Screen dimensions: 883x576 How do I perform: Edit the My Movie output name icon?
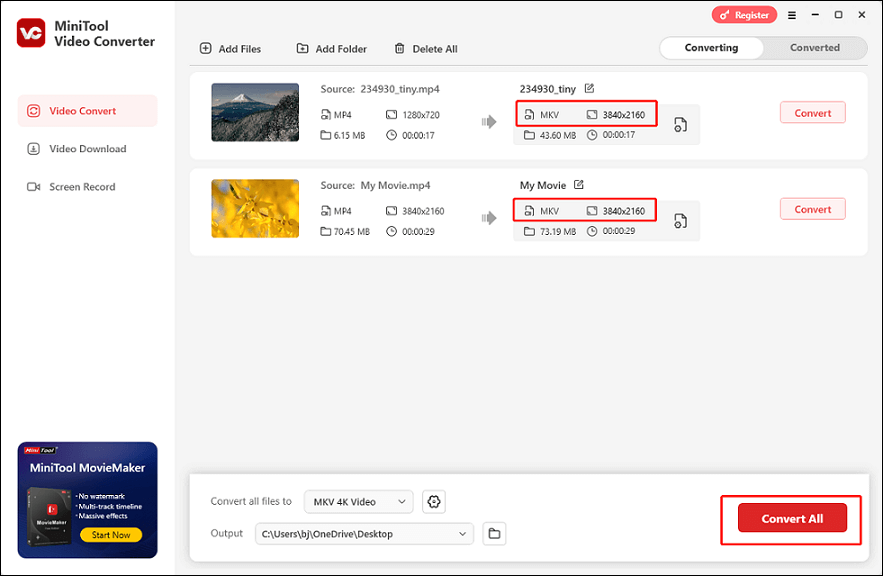578,185
